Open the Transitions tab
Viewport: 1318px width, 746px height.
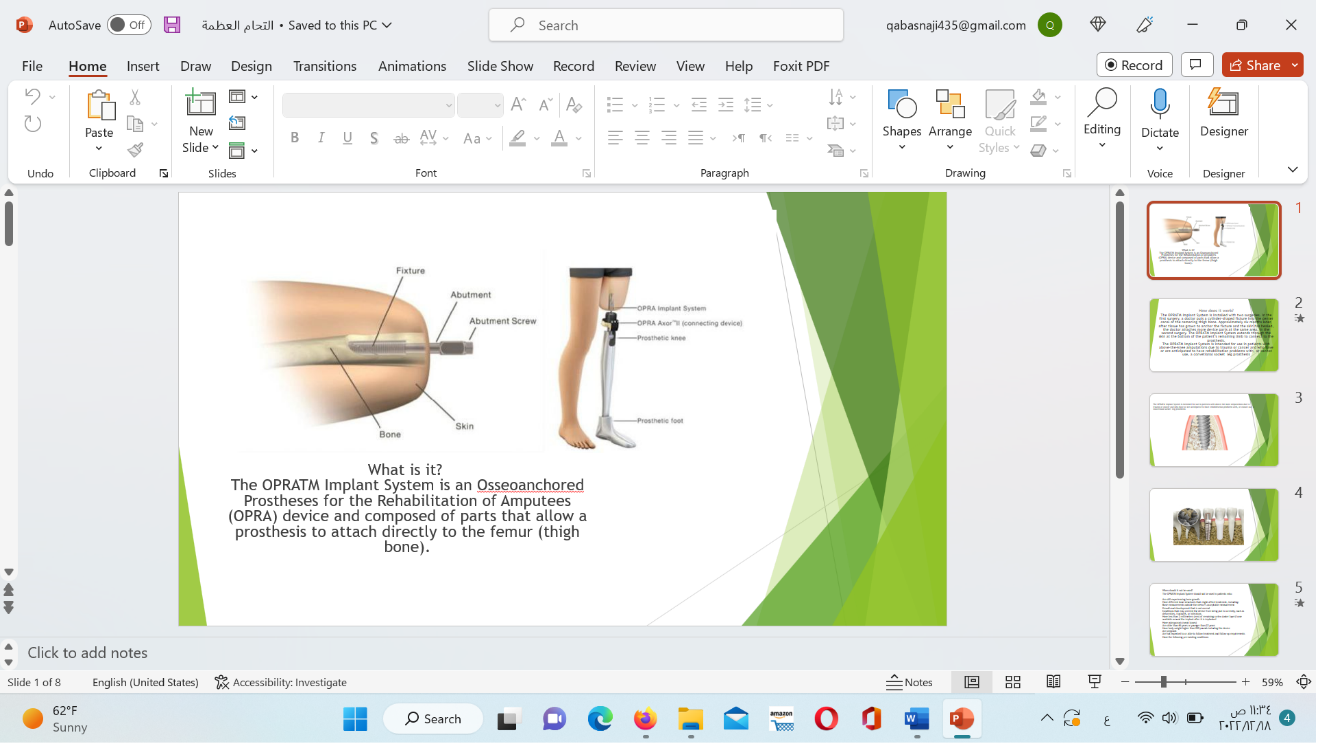(324, 66)
